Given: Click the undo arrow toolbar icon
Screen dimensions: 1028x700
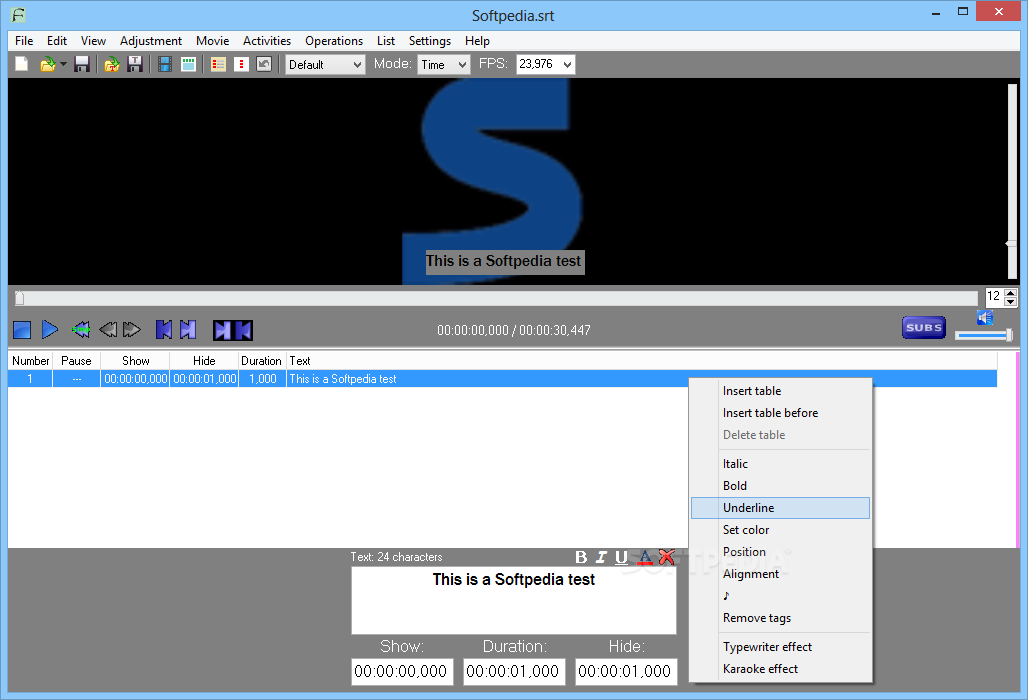Looking at the screenshot, I should [264, 64].
